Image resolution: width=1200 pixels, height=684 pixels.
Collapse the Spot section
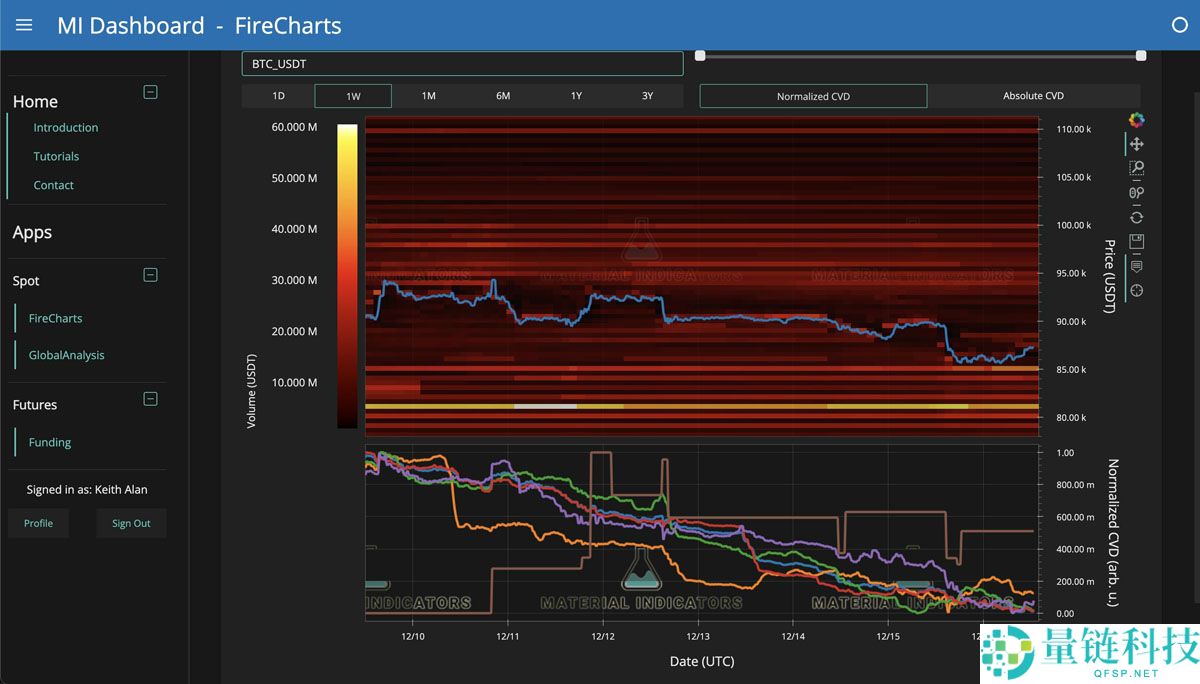[150, 274]
